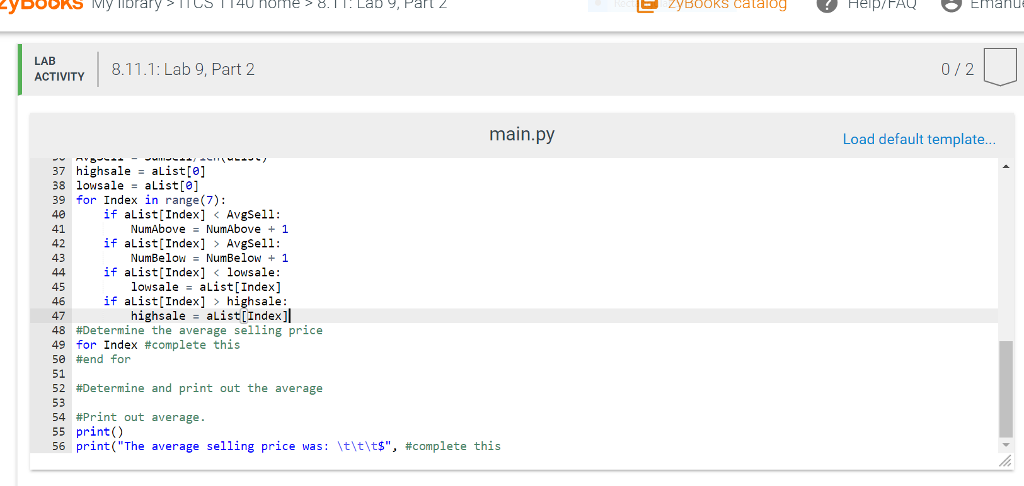
Task: Click the vertical scrollbar thumb in editor
Action: click(1005, 388)
